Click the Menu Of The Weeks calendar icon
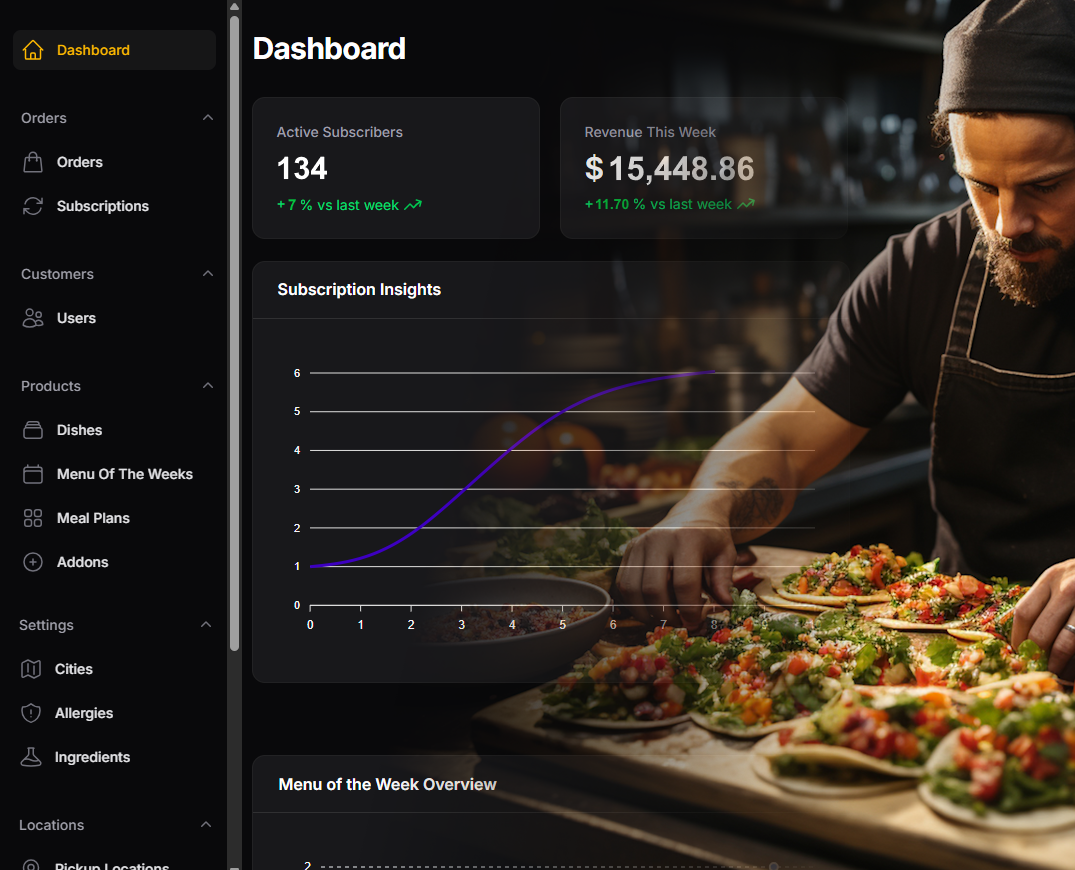The height and width of the screenshot is (870, 1075). pyautogui.click(x=33, y=474)
